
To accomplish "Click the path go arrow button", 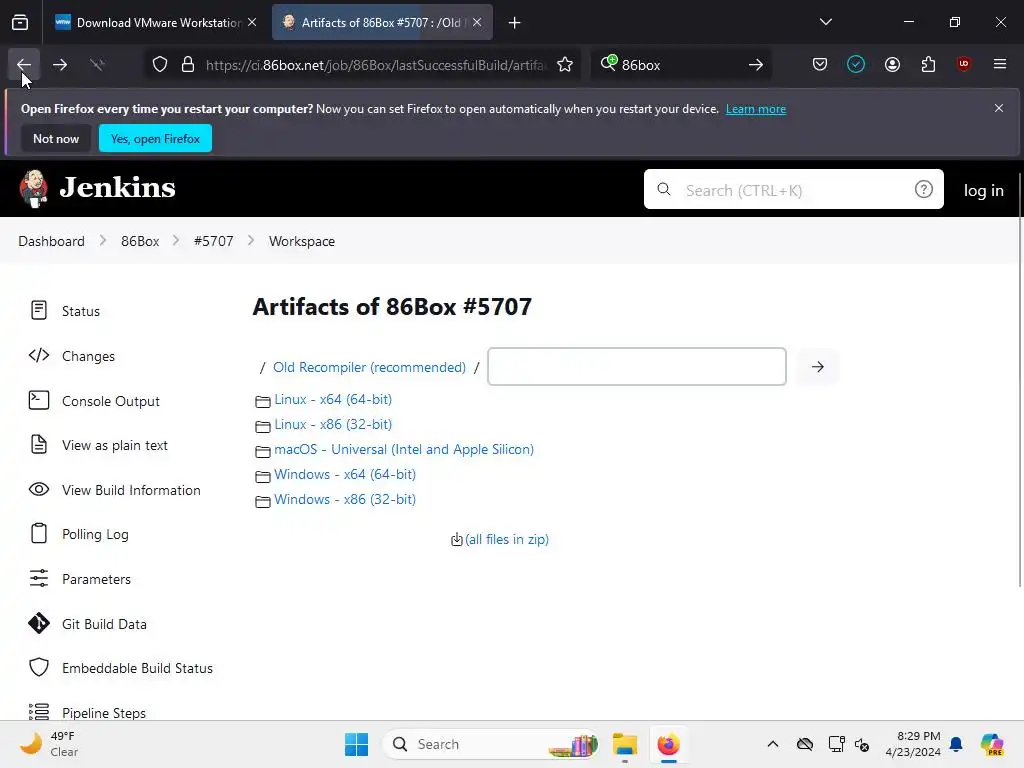I will click(x=818, y=366).
